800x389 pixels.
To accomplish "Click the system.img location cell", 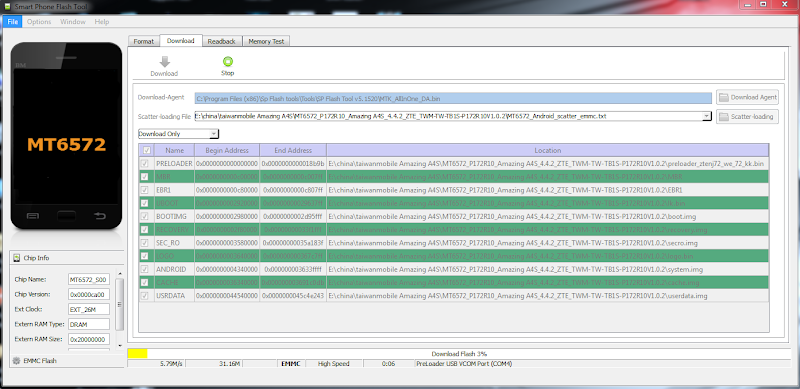I will [547, 270].
